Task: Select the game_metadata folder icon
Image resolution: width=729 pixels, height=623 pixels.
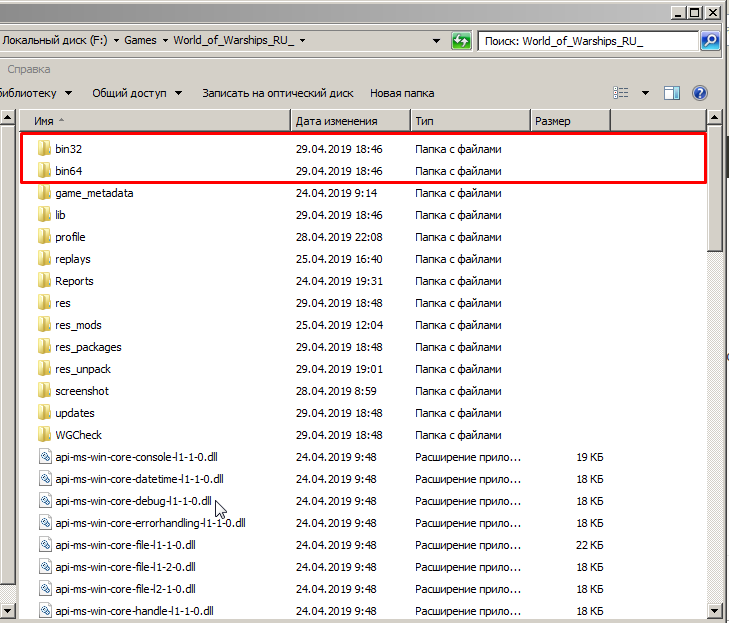Action: coord(44,193)
